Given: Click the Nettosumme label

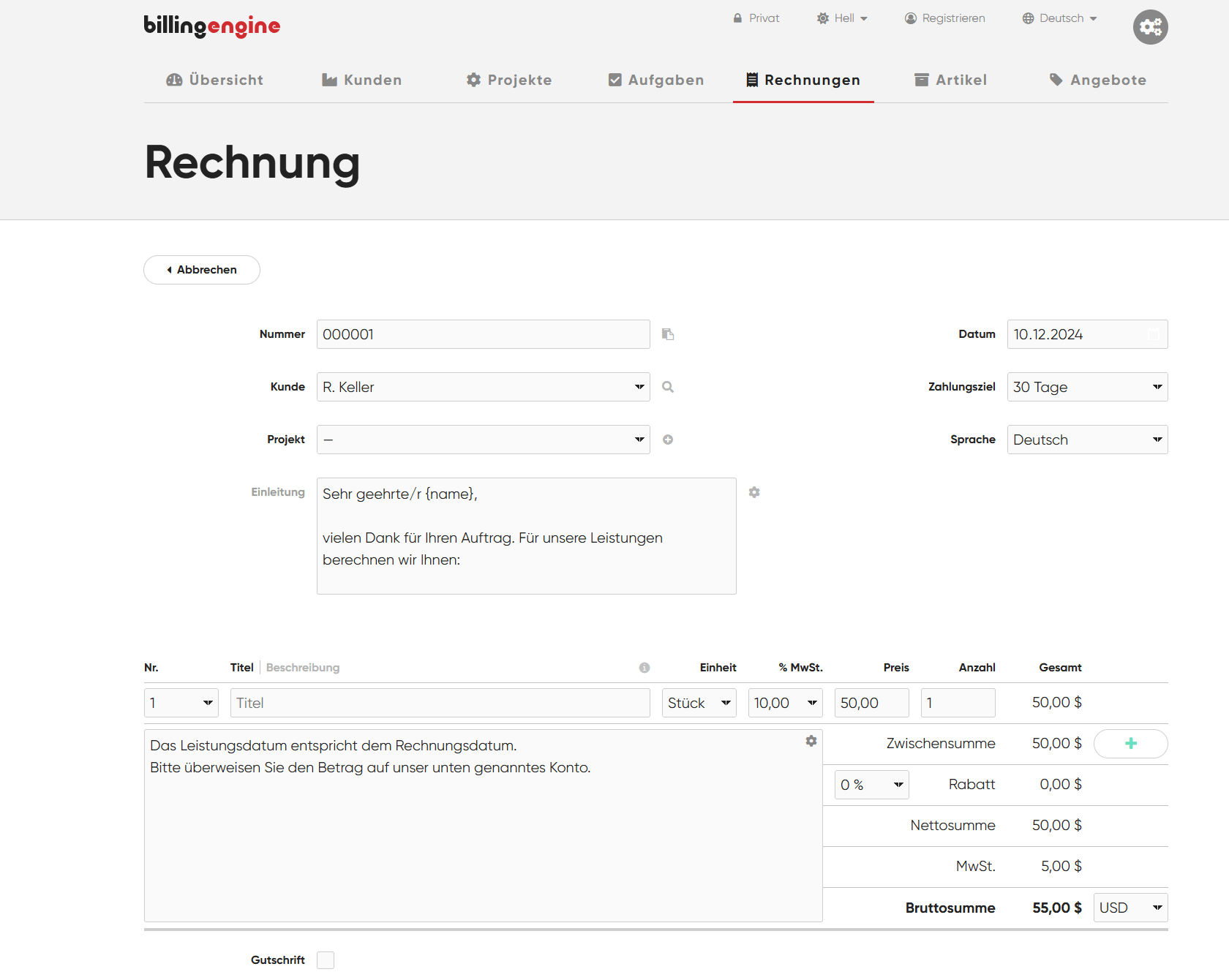Looking at the screenshot, I should 952,826.
